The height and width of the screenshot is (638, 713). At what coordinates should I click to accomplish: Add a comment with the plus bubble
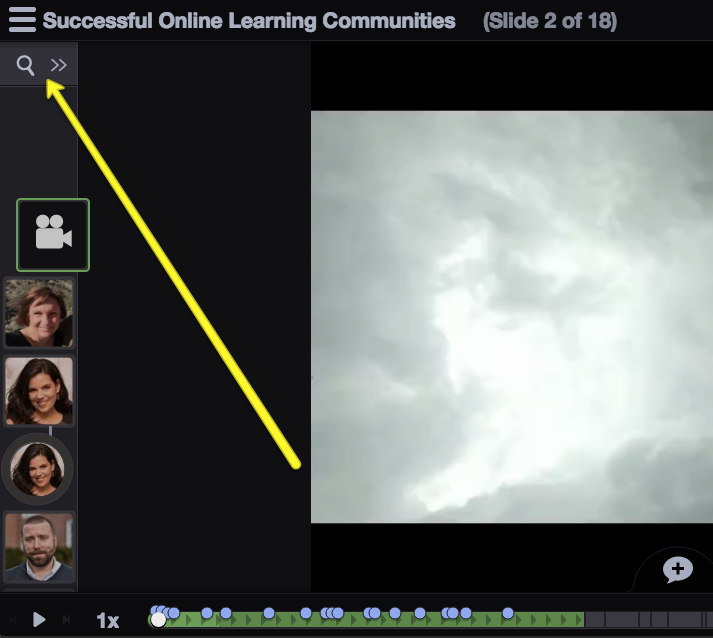coord(678,569)
